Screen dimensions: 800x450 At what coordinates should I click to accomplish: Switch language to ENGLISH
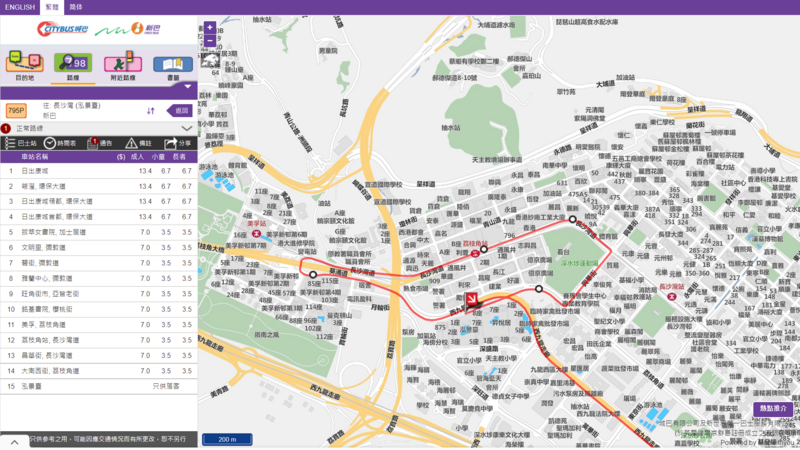[x=20, y=7]
